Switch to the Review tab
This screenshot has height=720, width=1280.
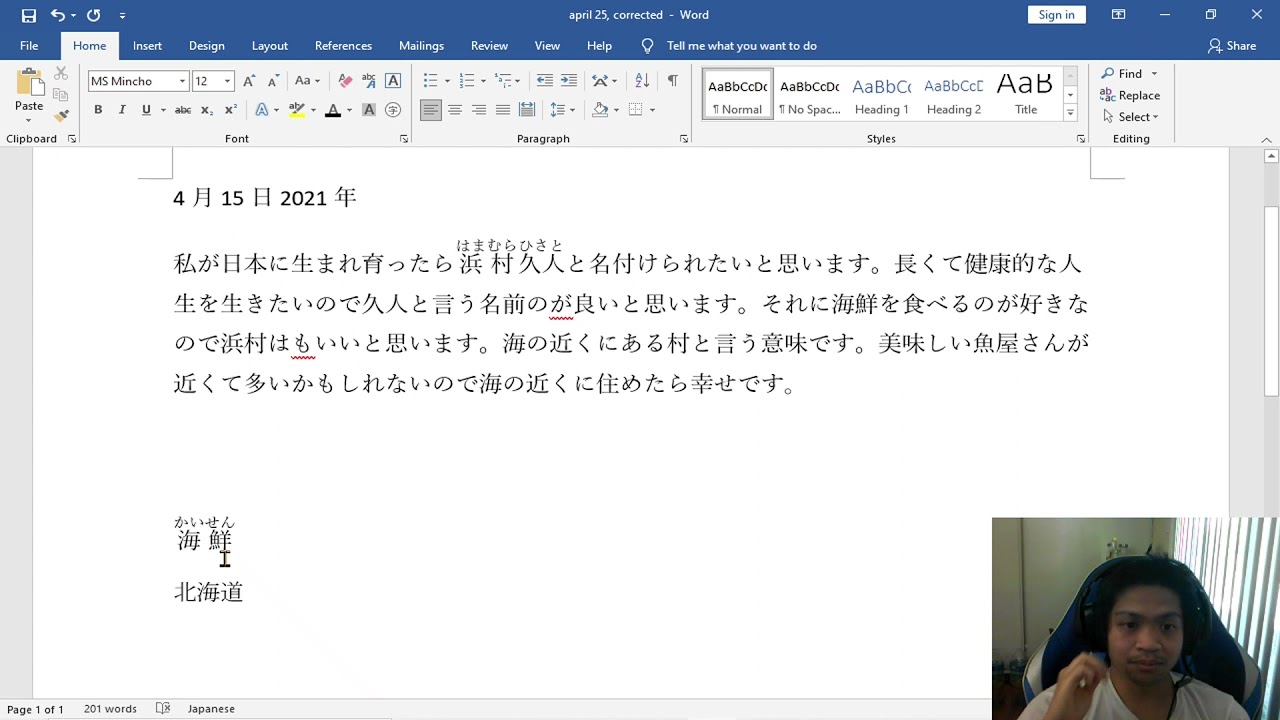click(x=489, y=46)
